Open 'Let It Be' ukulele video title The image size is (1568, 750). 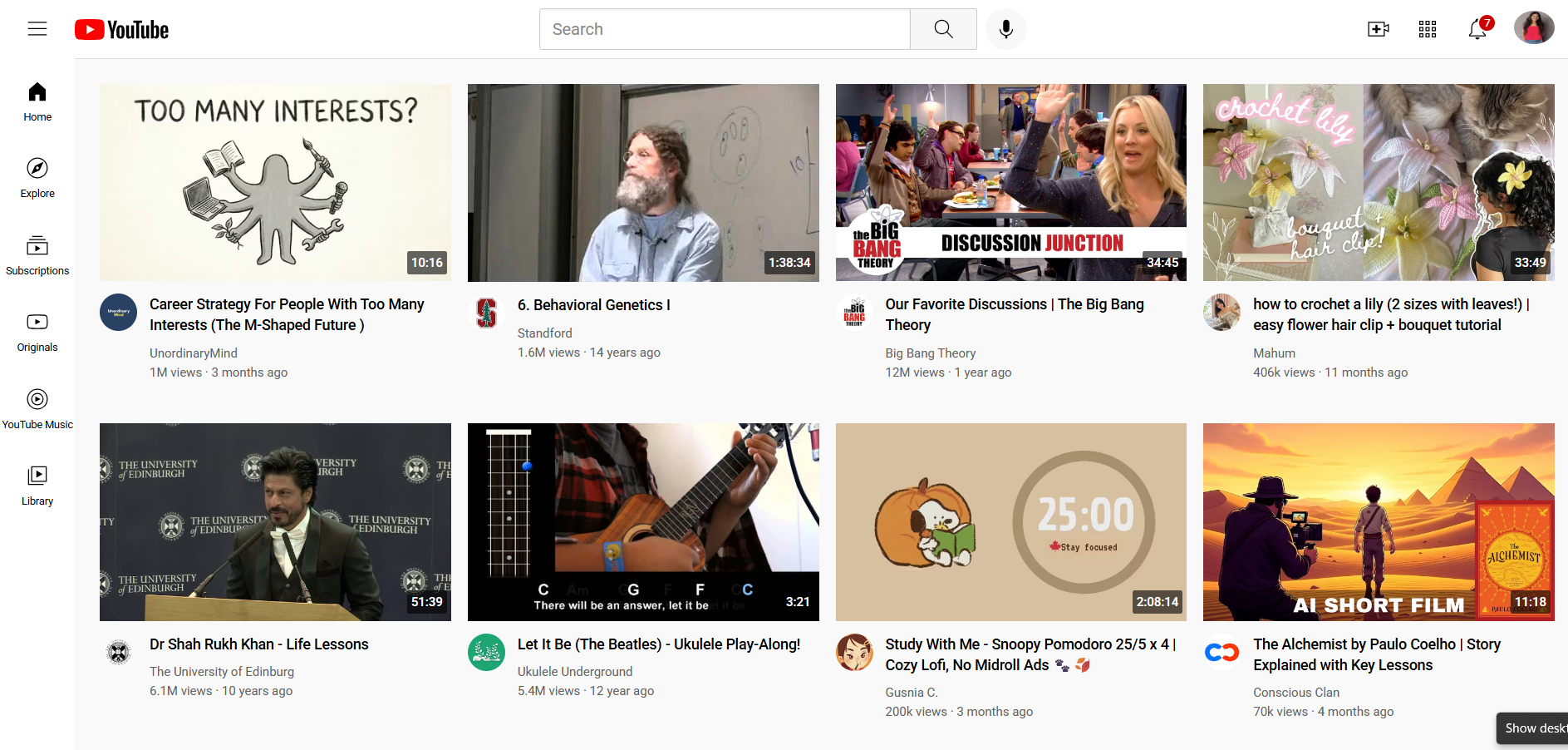click(658, 644)
